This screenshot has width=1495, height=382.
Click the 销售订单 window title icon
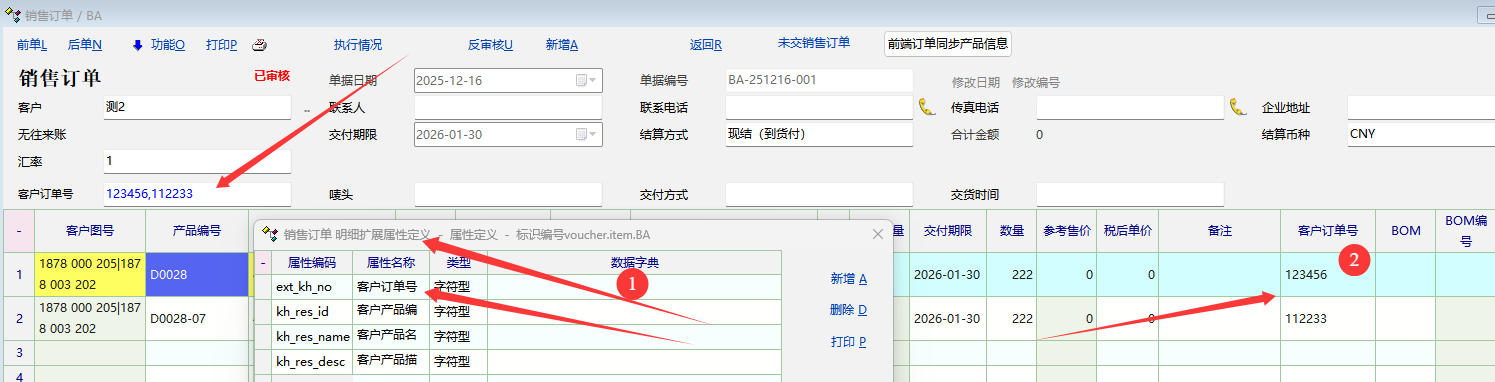(x=13, y=16)
